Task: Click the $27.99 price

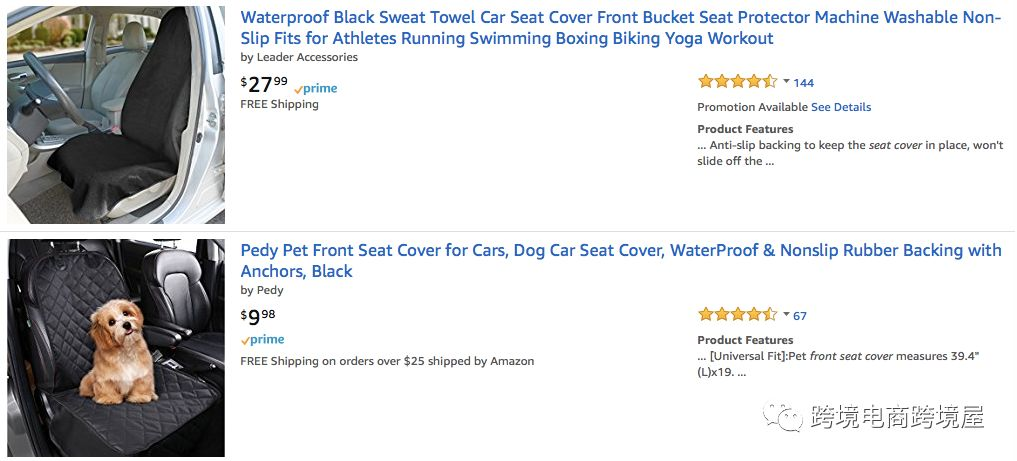Action: point(264,84)
